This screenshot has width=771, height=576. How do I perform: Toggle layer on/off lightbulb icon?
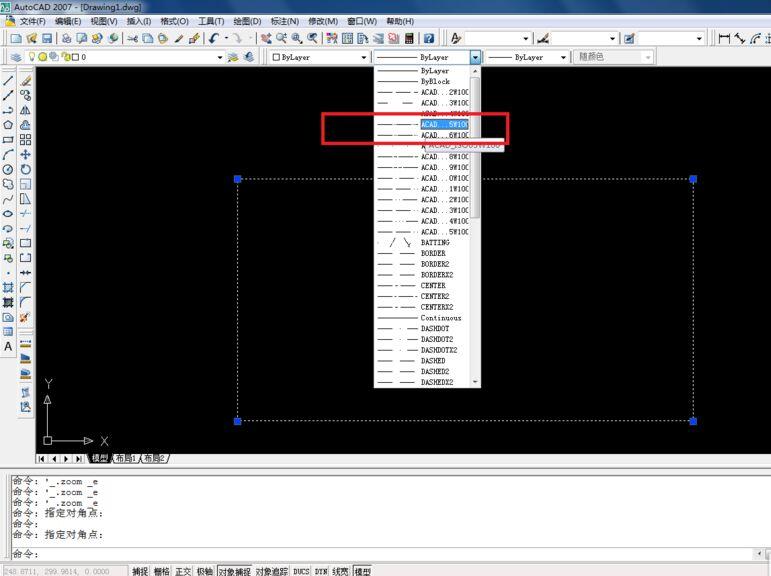(32, 57)
